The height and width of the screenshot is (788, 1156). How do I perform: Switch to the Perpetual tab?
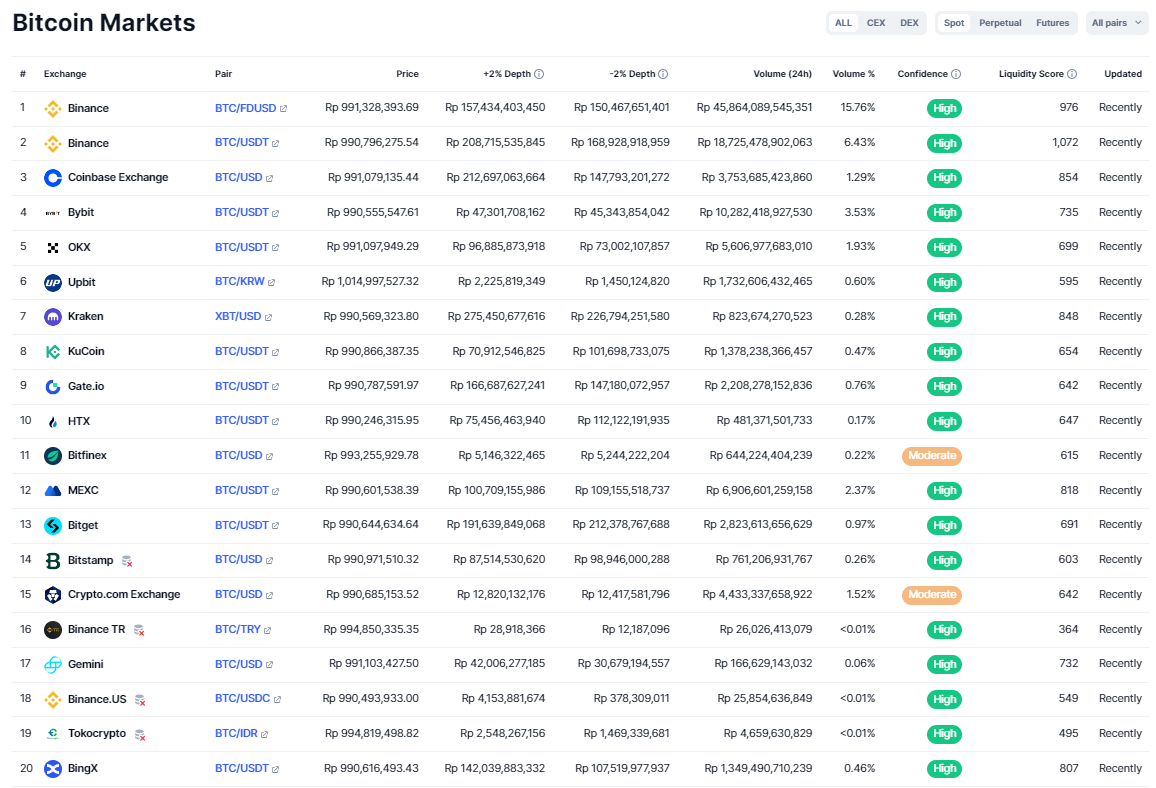1000,23
